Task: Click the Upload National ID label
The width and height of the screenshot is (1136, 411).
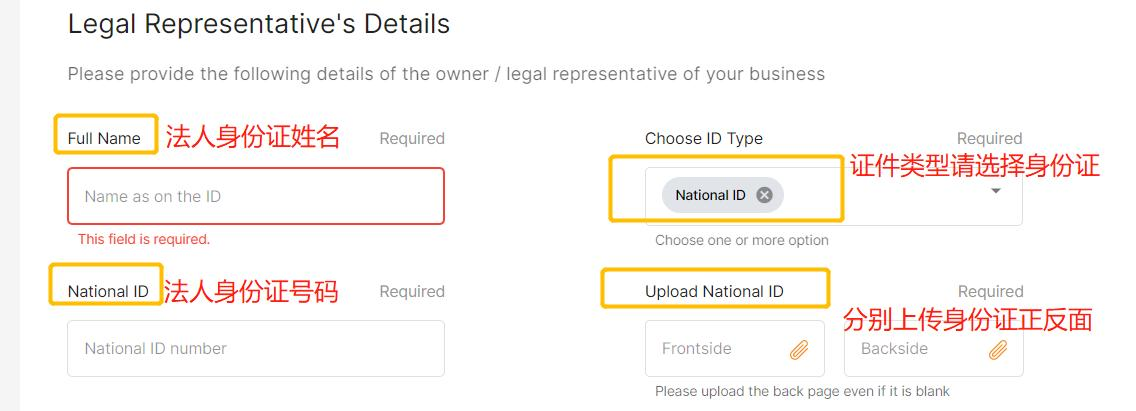Action: (x=714, y=291)
